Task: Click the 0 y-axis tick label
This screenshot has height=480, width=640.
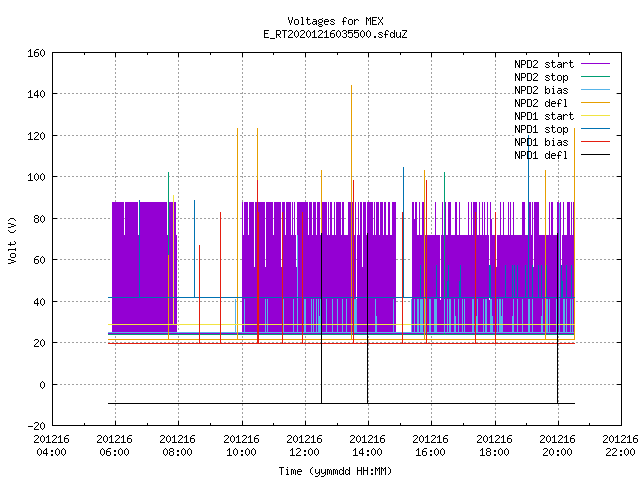Action: [42, 385]
